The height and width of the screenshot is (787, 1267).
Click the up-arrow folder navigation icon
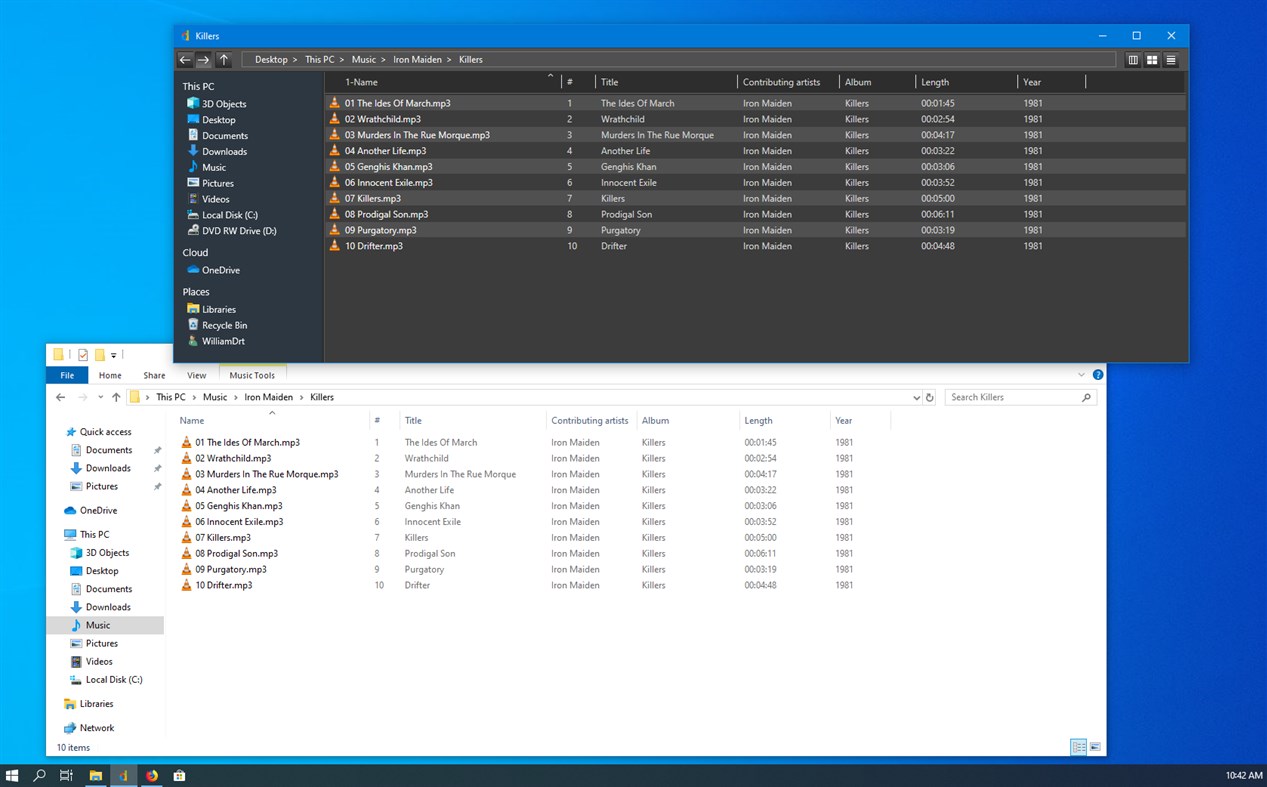point(224,59)
